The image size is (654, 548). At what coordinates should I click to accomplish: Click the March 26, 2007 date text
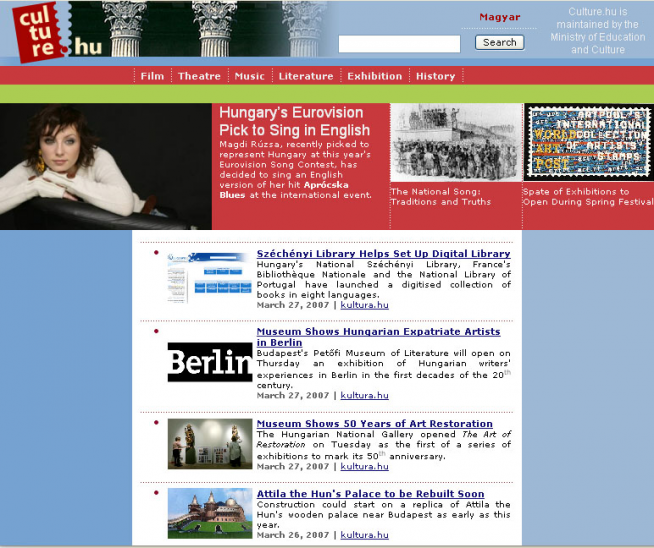(293, 535)
